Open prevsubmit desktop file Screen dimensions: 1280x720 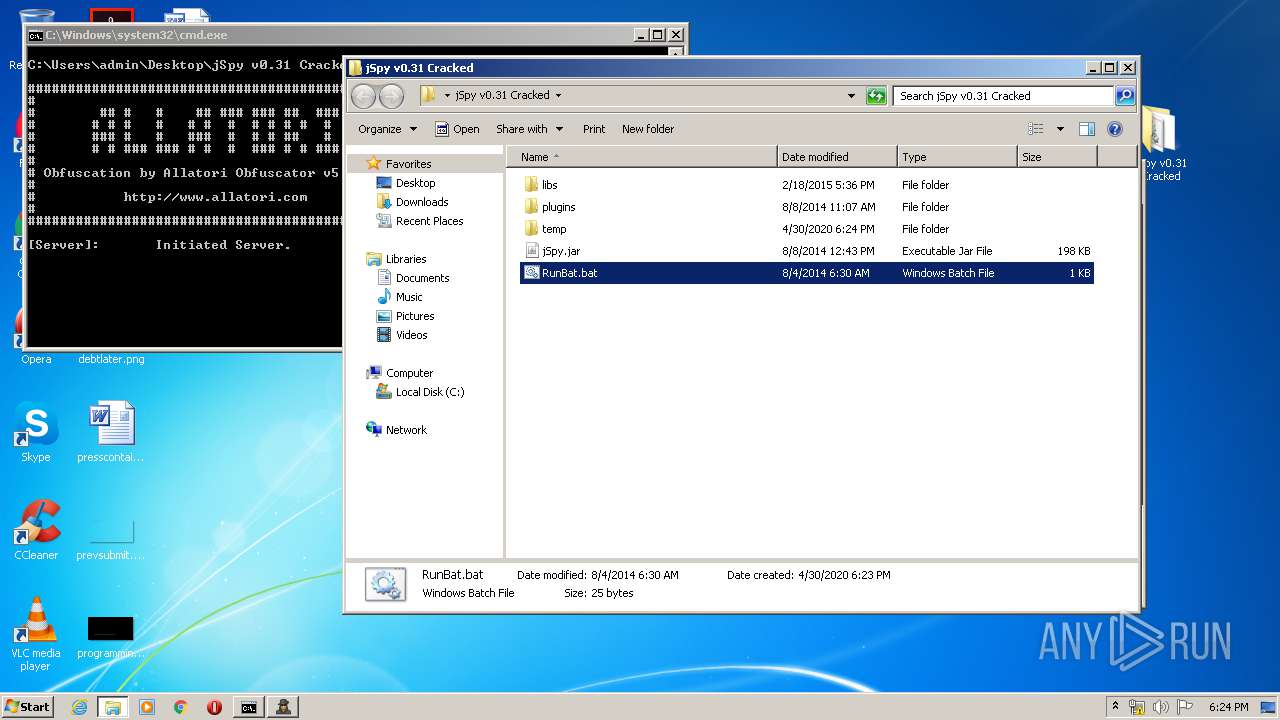click(111, 540)
